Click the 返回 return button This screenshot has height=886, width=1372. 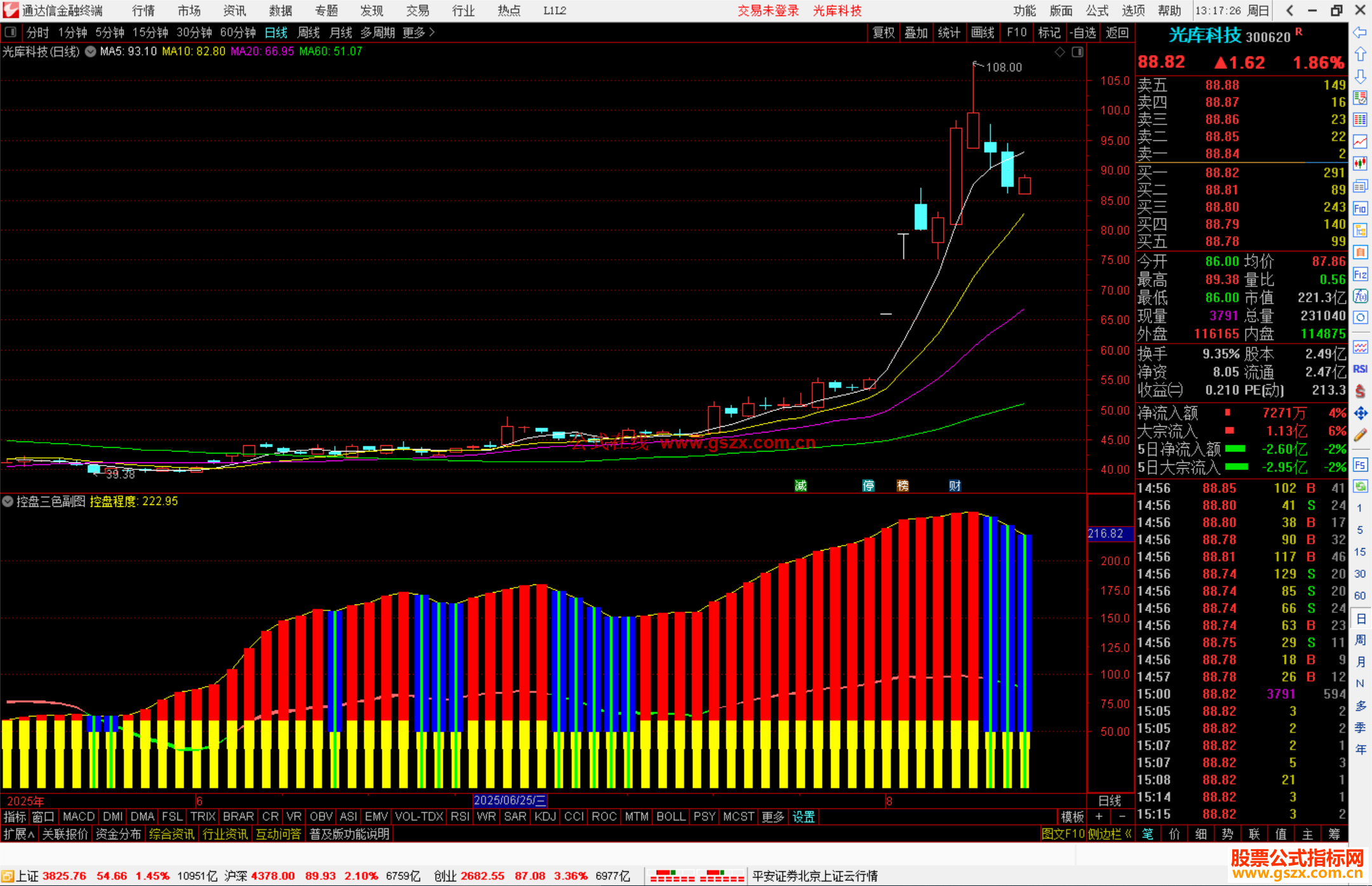1117,32
